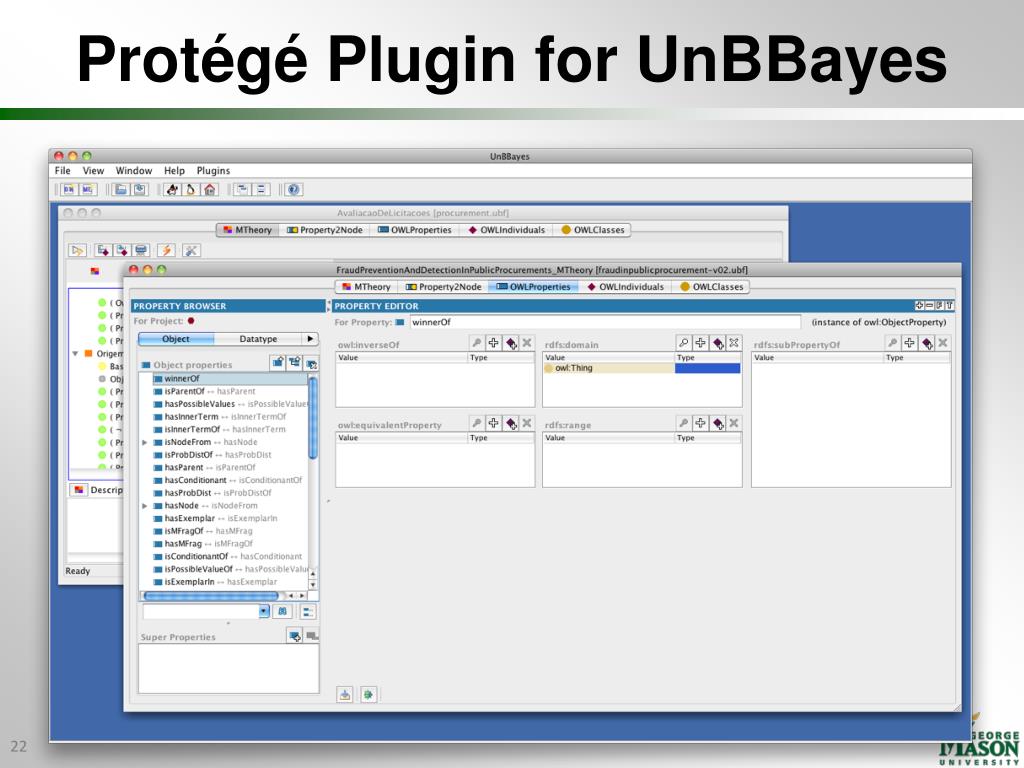Click the cascade windows toolbar icon
The height and width of the screenshot is (768, 1024).
(x=242, y=189)
